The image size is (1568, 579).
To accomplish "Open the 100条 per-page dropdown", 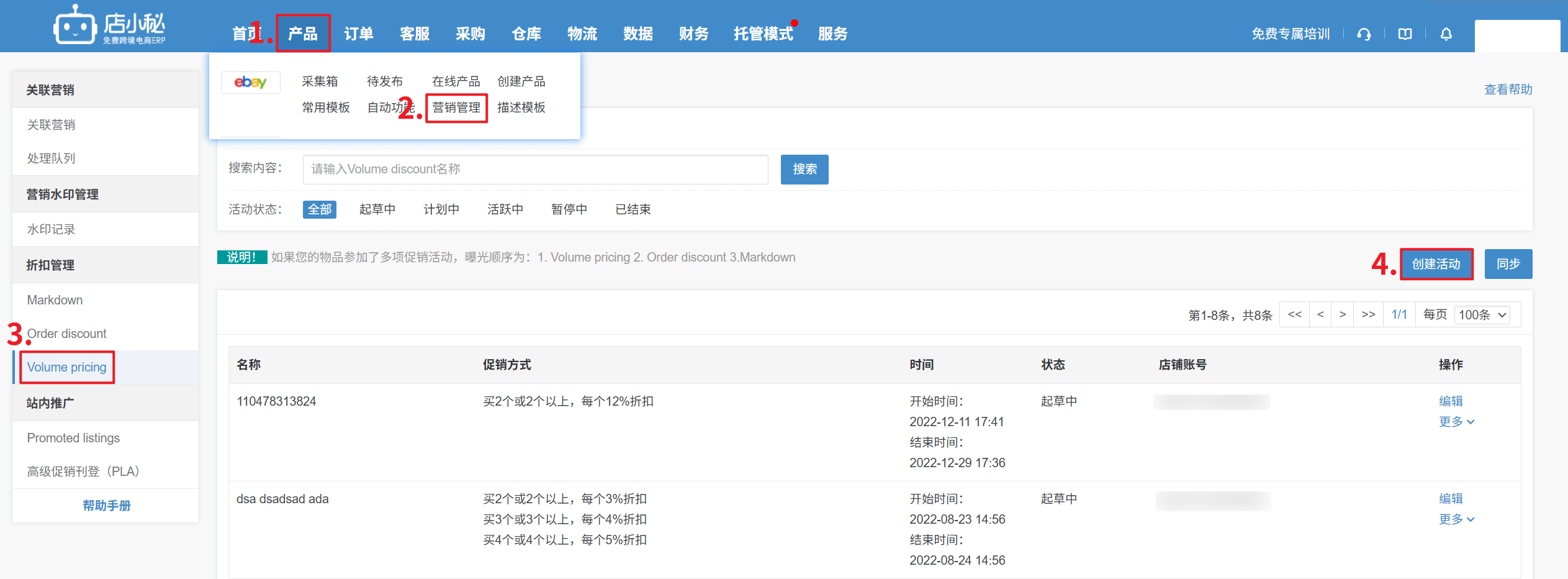I will point(1482,315).
